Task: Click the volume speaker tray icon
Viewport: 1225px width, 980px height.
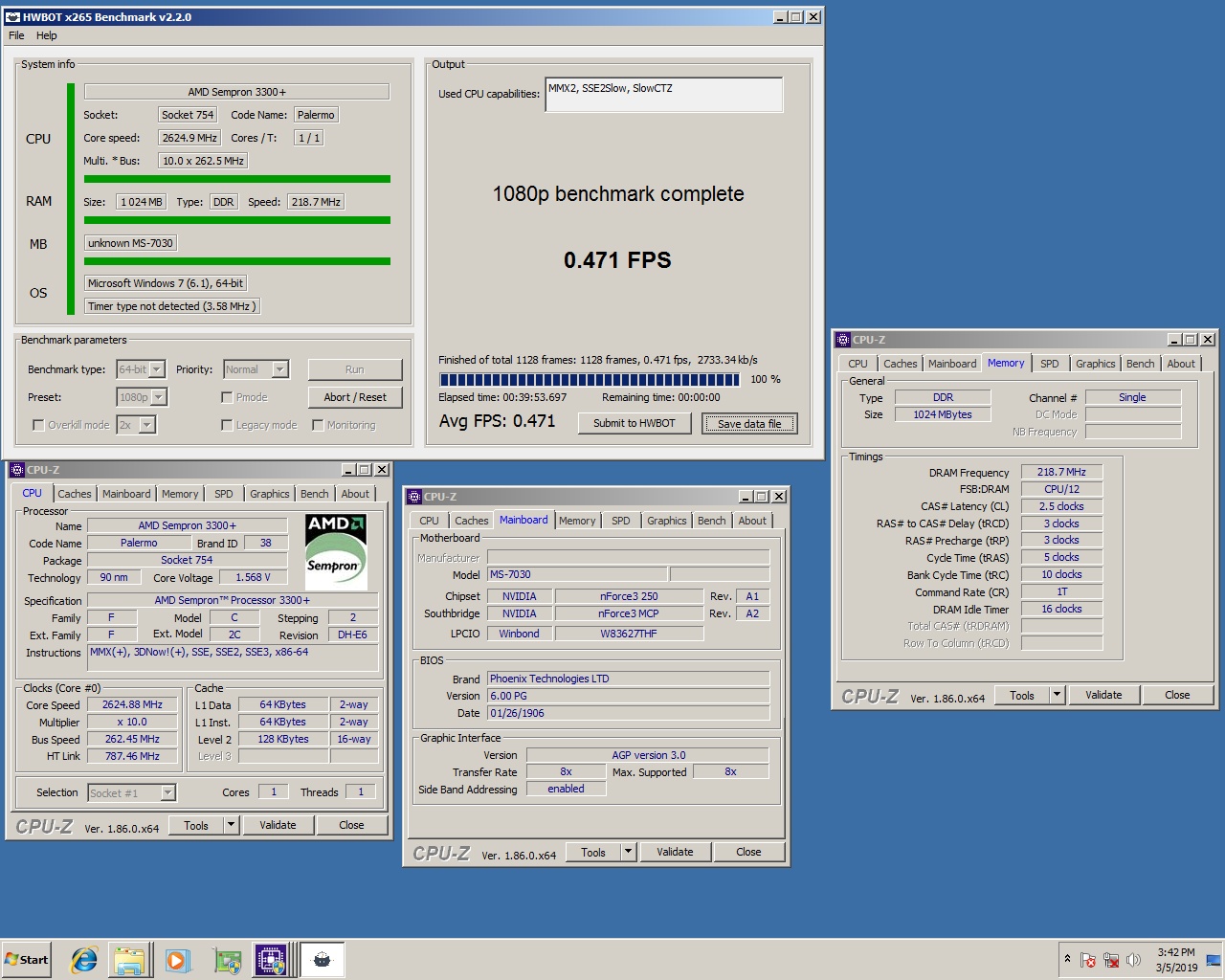Action: coord(1134,960)
